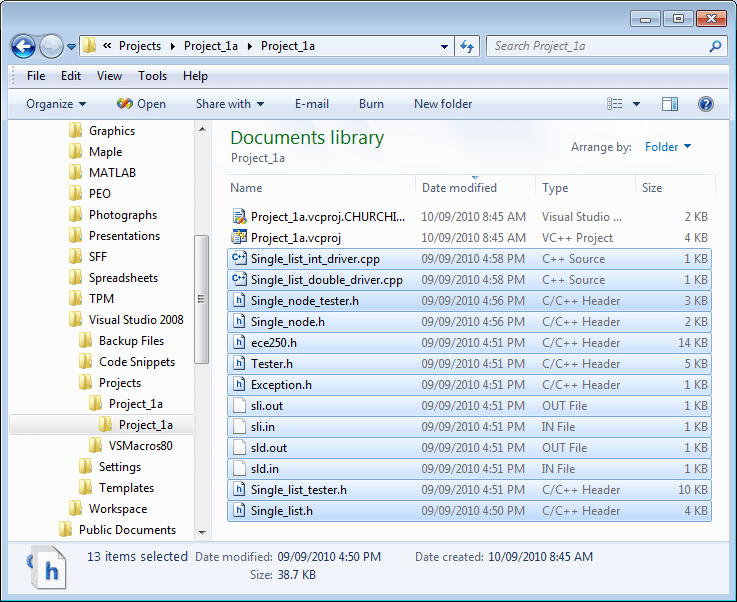Screen dimensions: 737x602
Task: Open the Arrange by Folder dropdown
Action: [x=668, y=147]
